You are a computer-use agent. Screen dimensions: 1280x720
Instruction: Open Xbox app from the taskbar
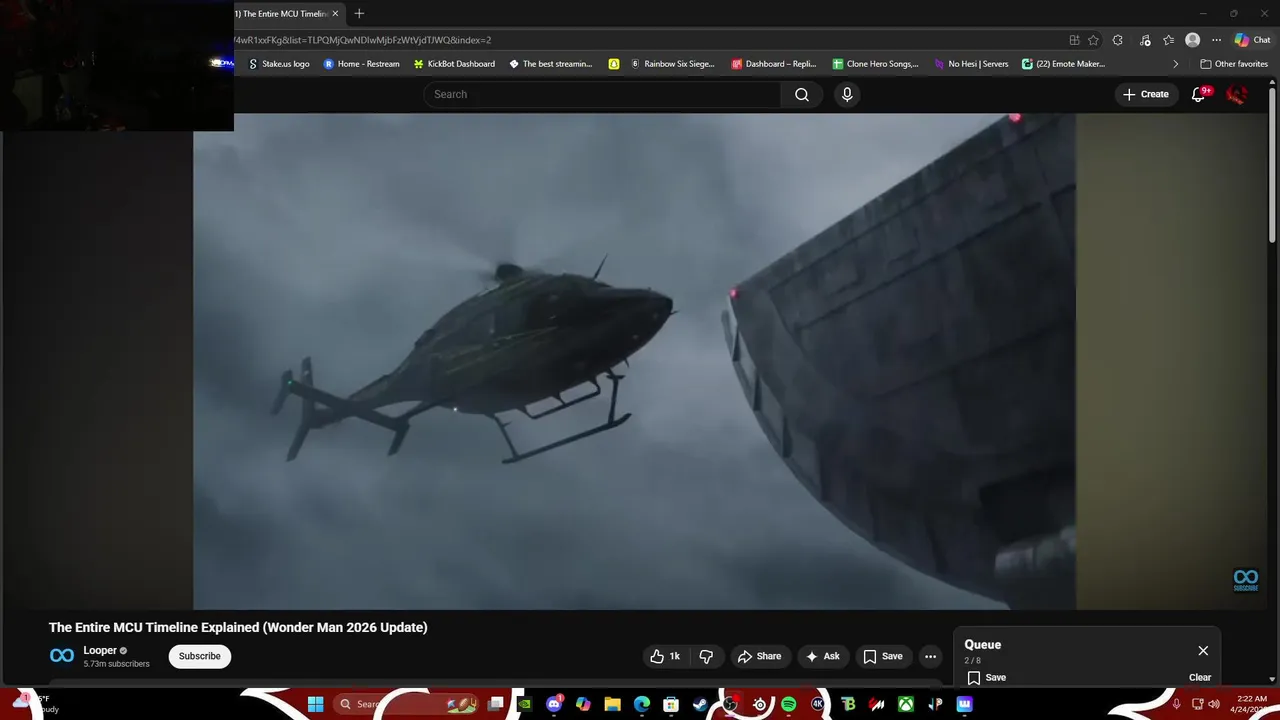tap(906, 704)
